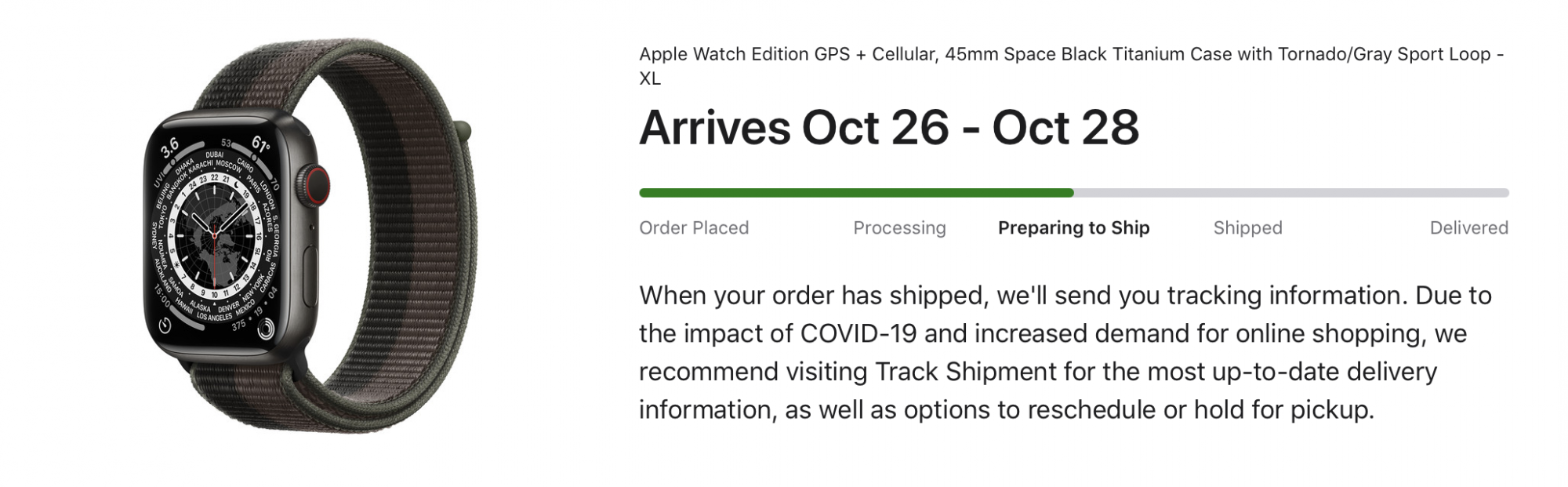Click the COVID-19 text in the description
1568x487 pixels.
click(858, 333)
